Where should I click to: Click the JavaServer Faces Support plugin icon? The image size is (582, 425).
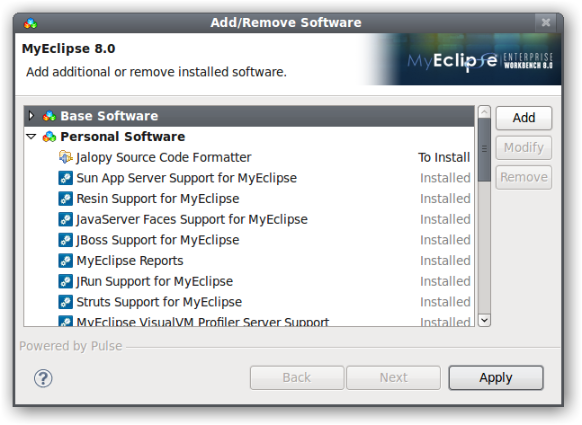click(65, 219)
